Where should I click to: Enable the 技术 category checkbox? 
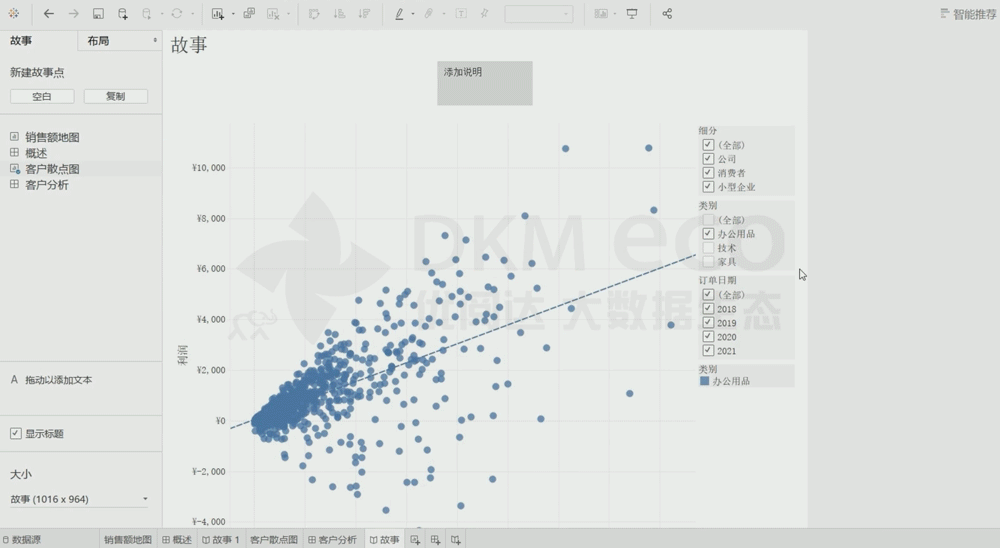pyautogui.click(x=708, y=247)
